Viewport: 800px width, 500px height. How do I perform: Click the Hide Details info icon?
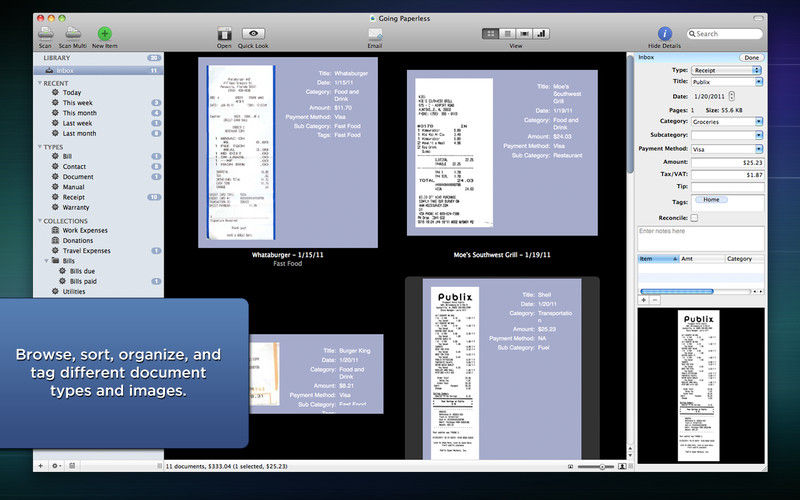[x=664, y=34]
